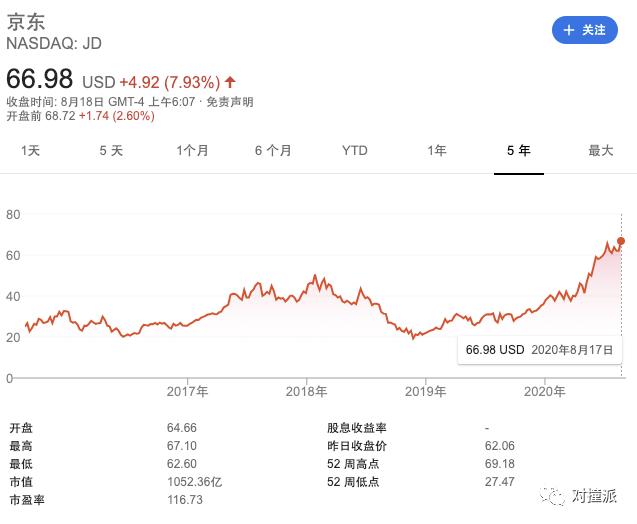Image resolution: width=637 pixels, height=524 pixels.
Task: Click the blue 关注 follow button
Action: (x=585, y=30)
